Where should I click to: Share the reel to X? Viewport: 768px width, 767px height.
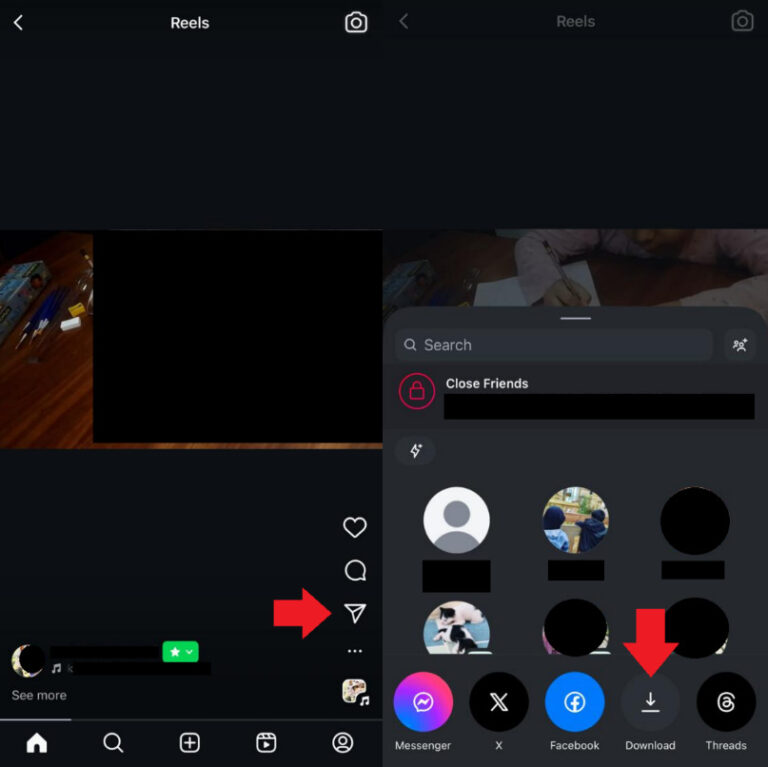[x=499, y=702]
